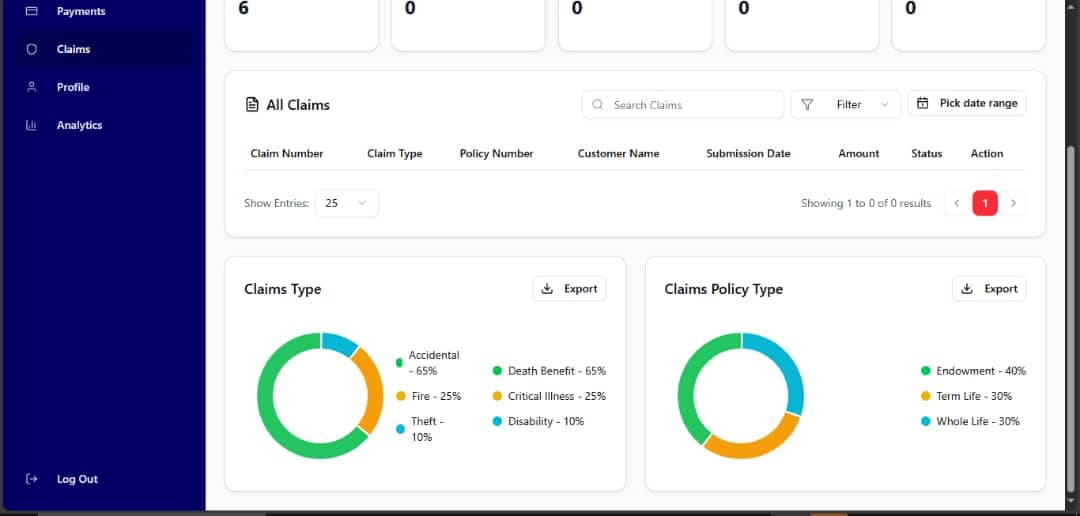The height and width of the screenshot is (516, 1080).
Task: Type in the Search Claims field
Action: (x=692, y=104)
